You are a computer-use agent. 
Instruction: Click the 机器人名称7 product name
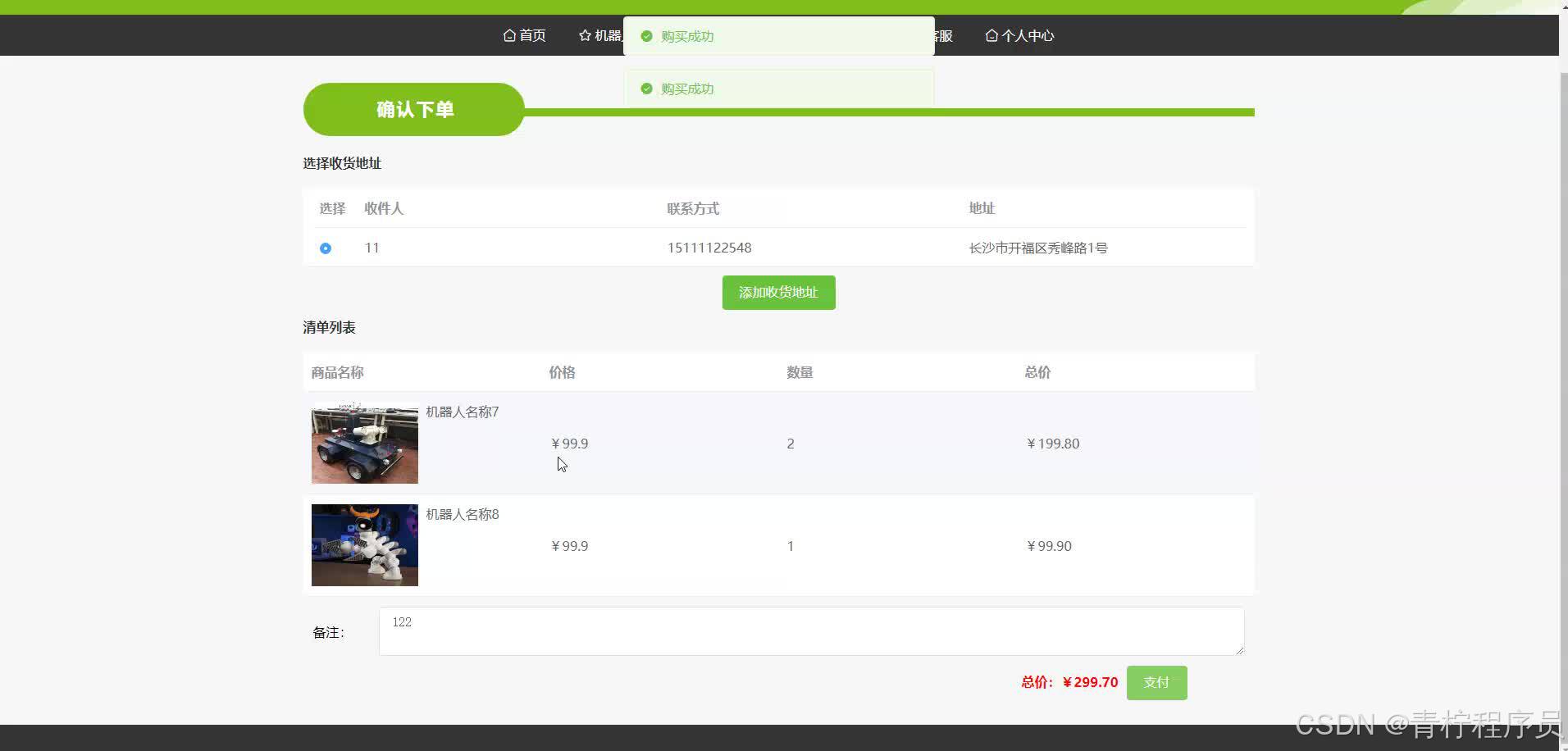pos(463,412)
